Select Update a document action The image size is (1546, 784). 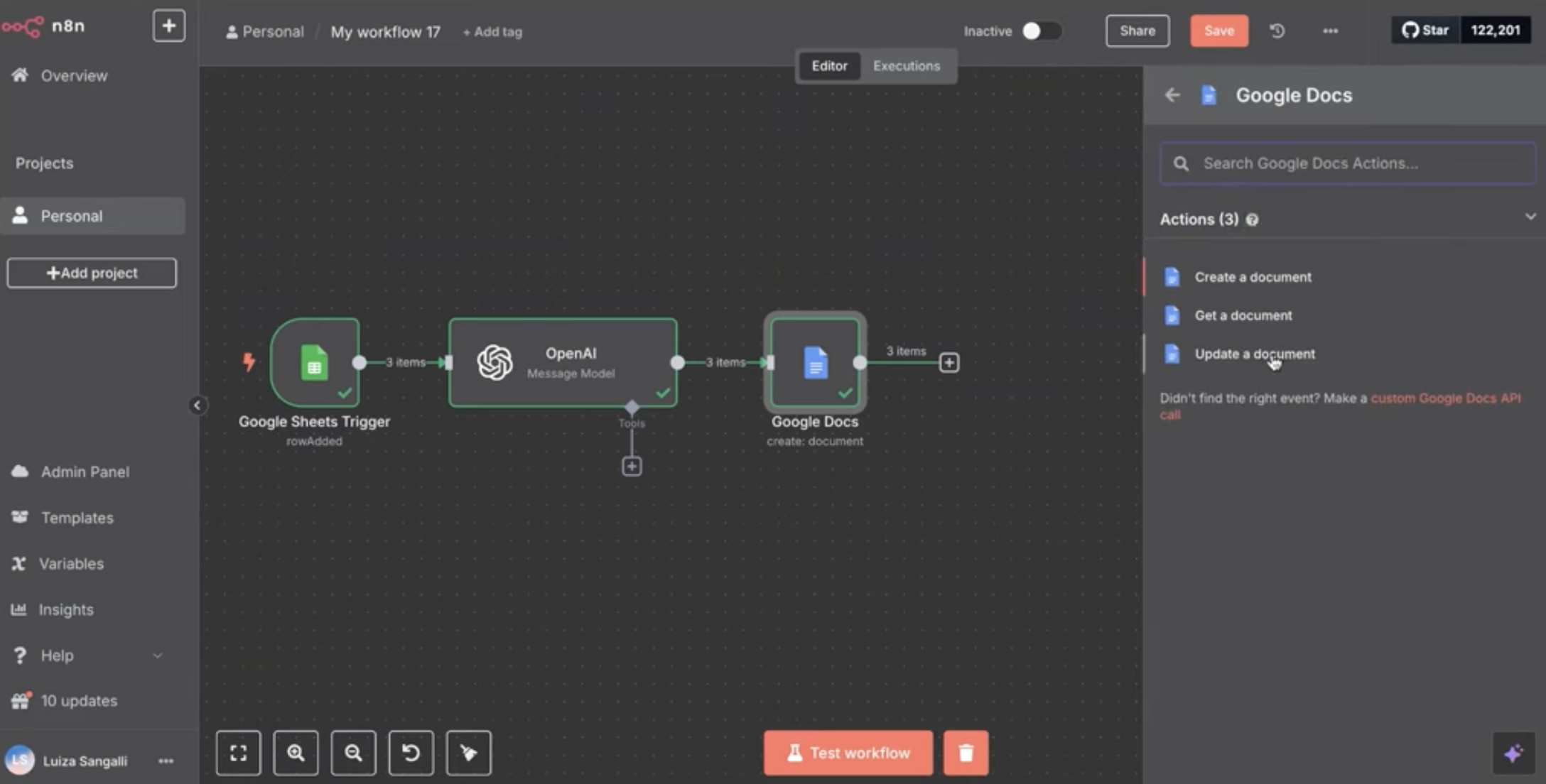coord(1254,354)
